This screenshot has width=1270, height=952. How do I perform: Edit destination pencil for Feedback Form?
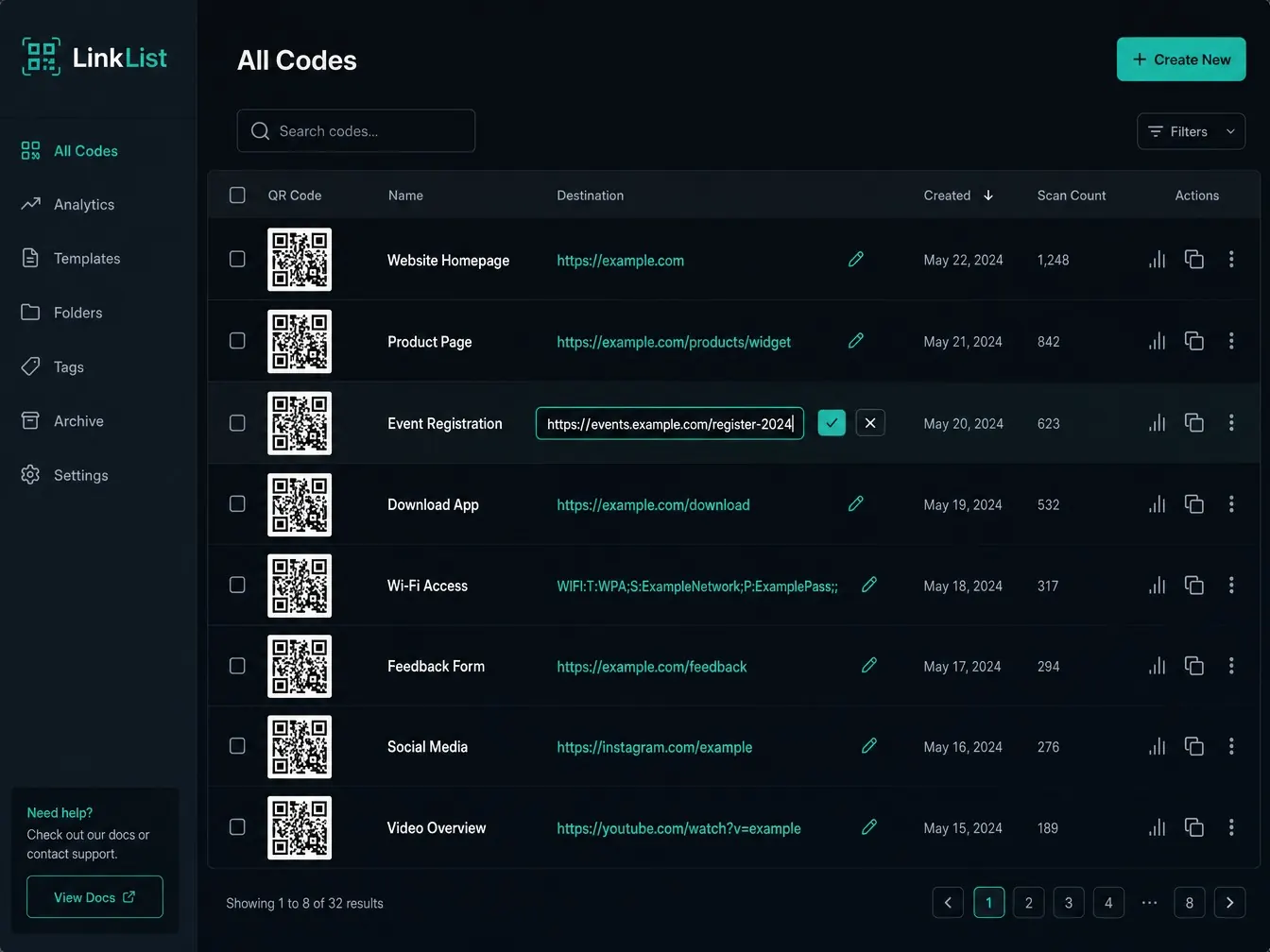[869, 665]
